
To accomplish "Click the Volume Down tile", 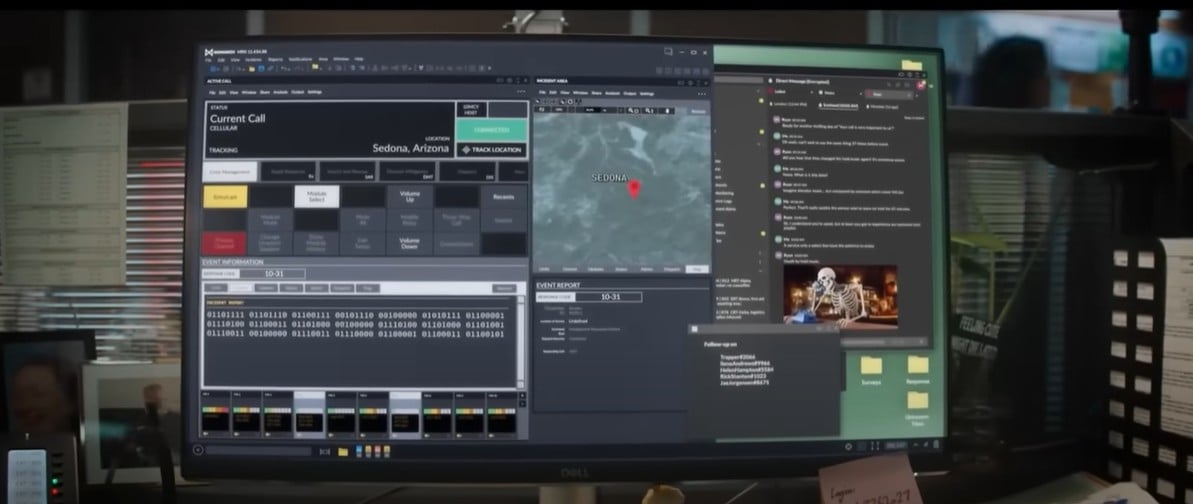I will point(409,243).
